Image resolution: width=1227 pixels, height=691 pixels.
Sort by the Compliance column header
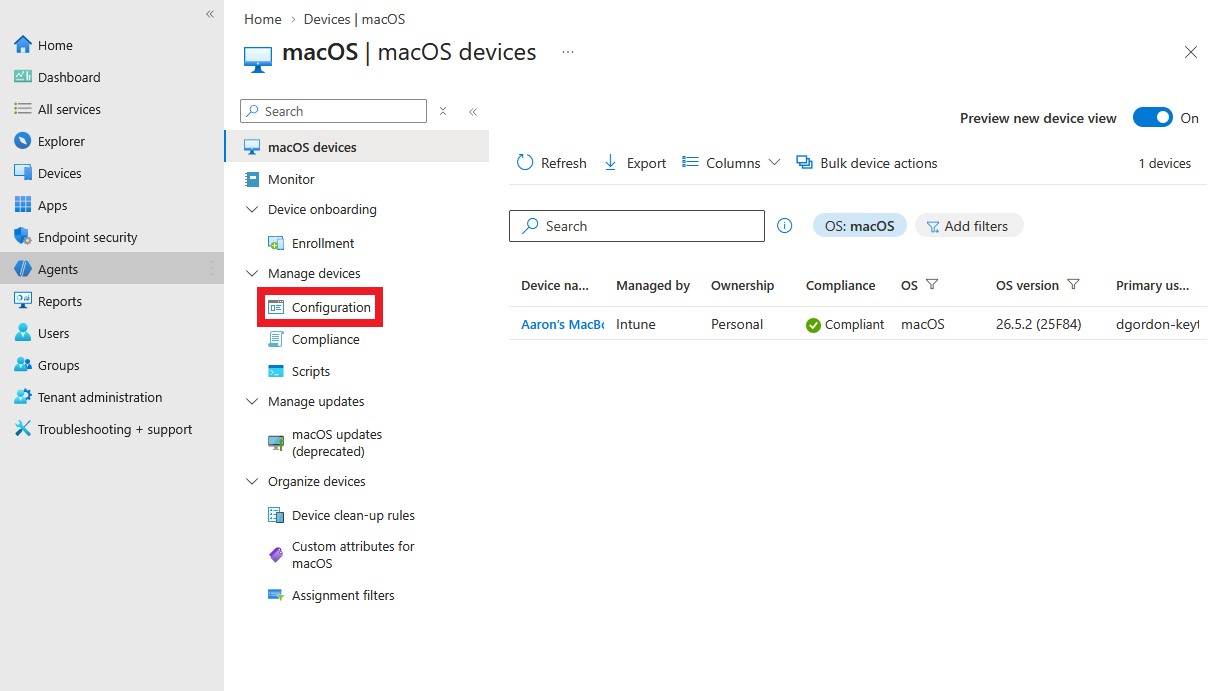click(840, 285)
